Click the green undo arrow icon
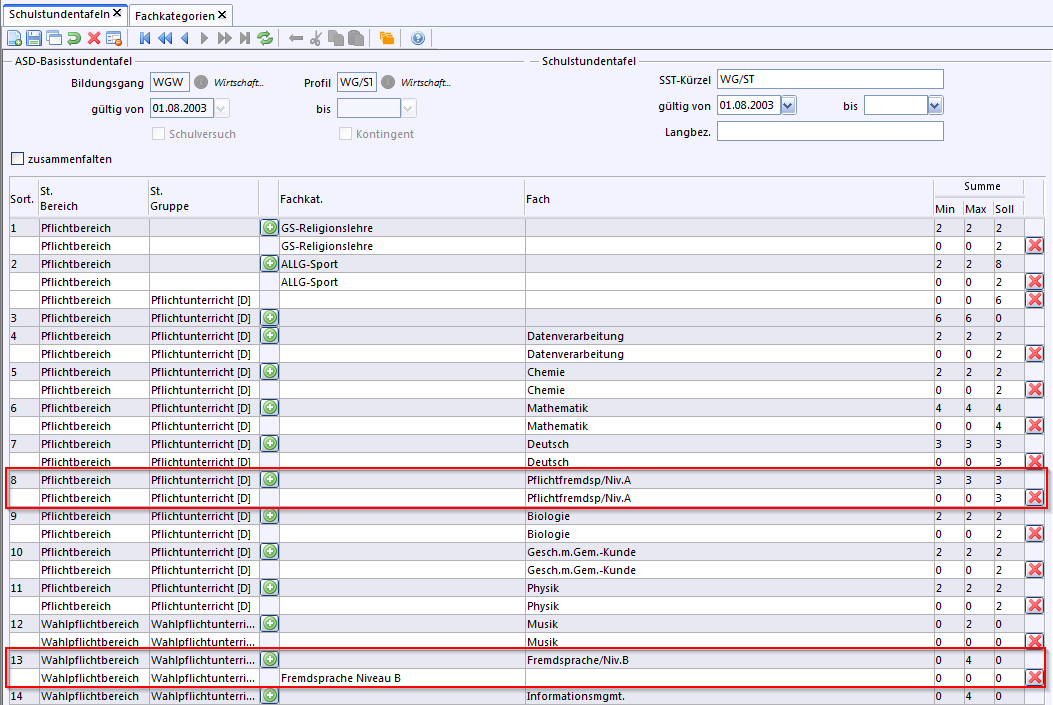This screenshot has width=1053, height=705. (74, 39)
